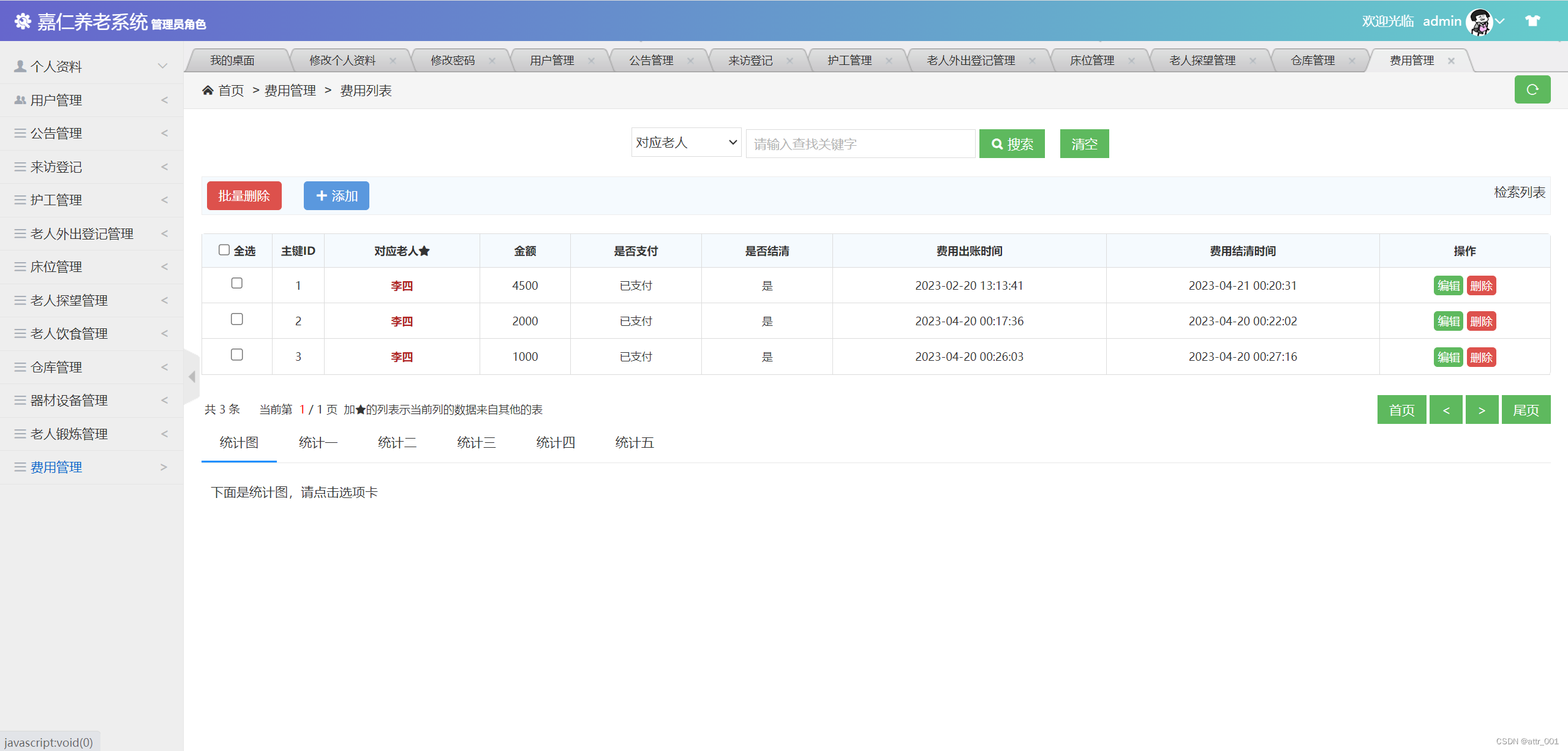Image resolution: width=1568 pixels, height=751 pixels.
Task: Tick the checkbox for row ID 1
Action: click(x=237, y=284)
